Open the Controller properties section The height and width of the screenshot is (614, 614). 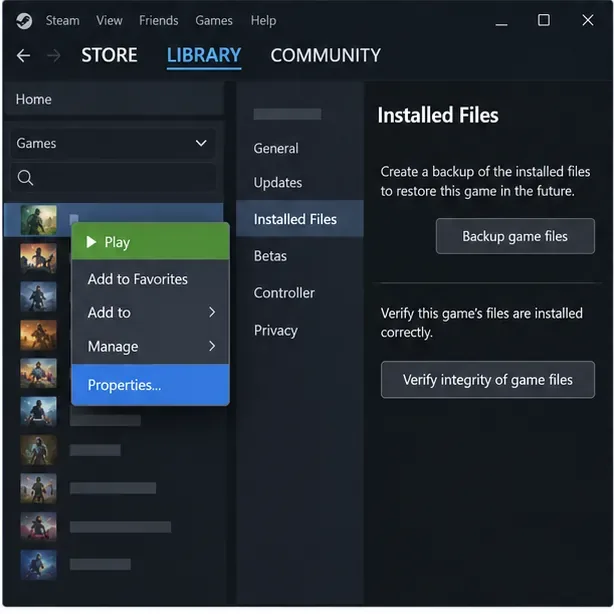point(284,293)
